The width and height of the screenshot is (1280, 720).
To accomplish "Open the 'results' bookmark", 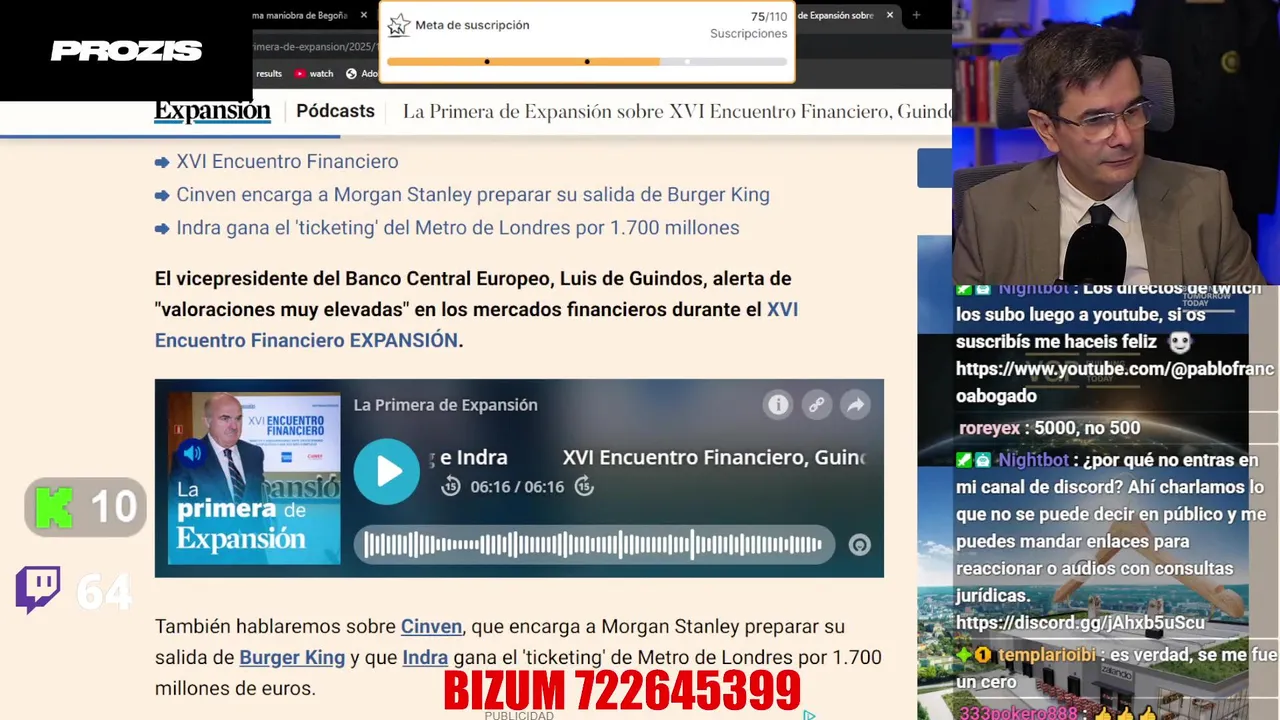I will (x=269, y=73).
